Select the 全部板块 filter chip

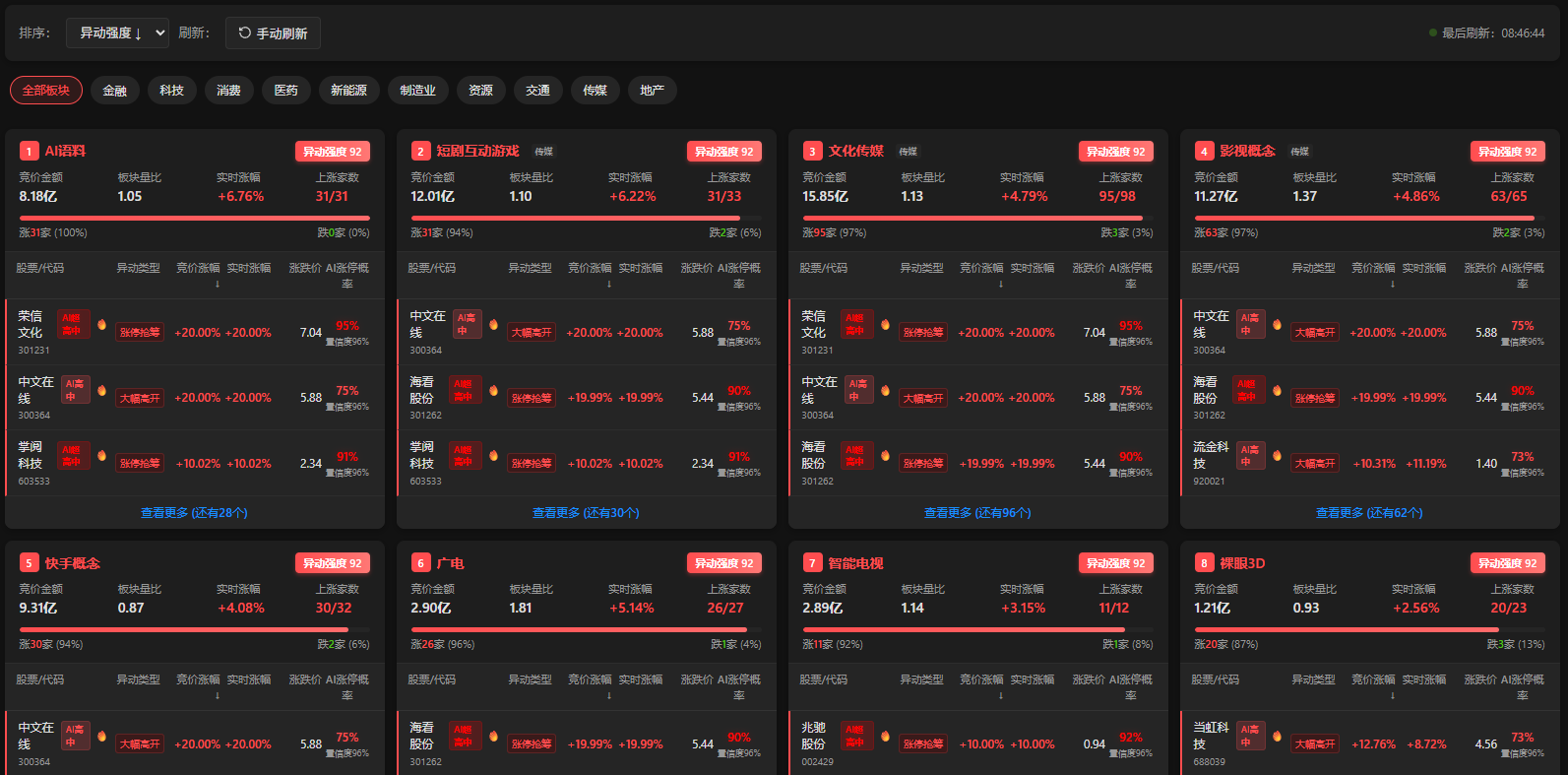46,91
